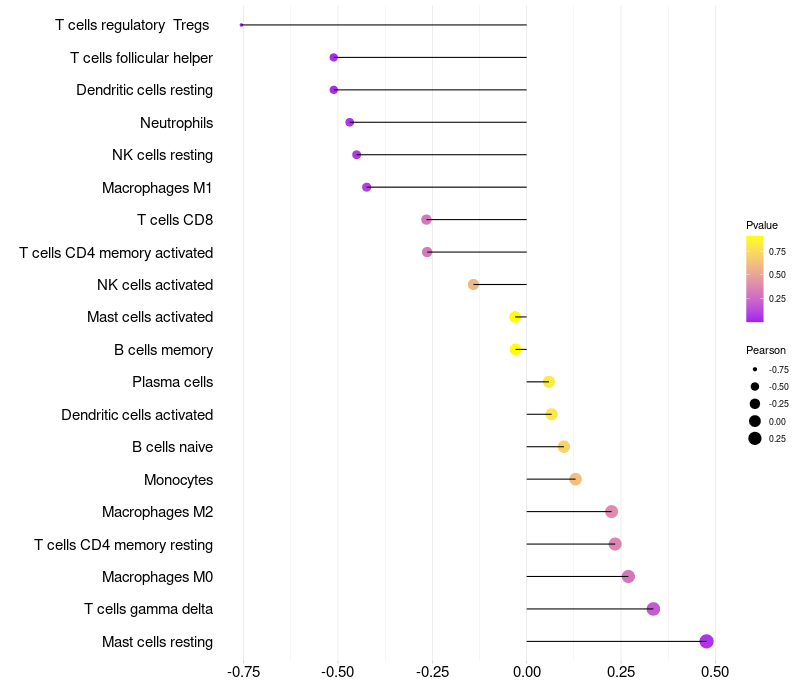
Task: Click the T cells gamma delta dot
Action: point(653,609)
